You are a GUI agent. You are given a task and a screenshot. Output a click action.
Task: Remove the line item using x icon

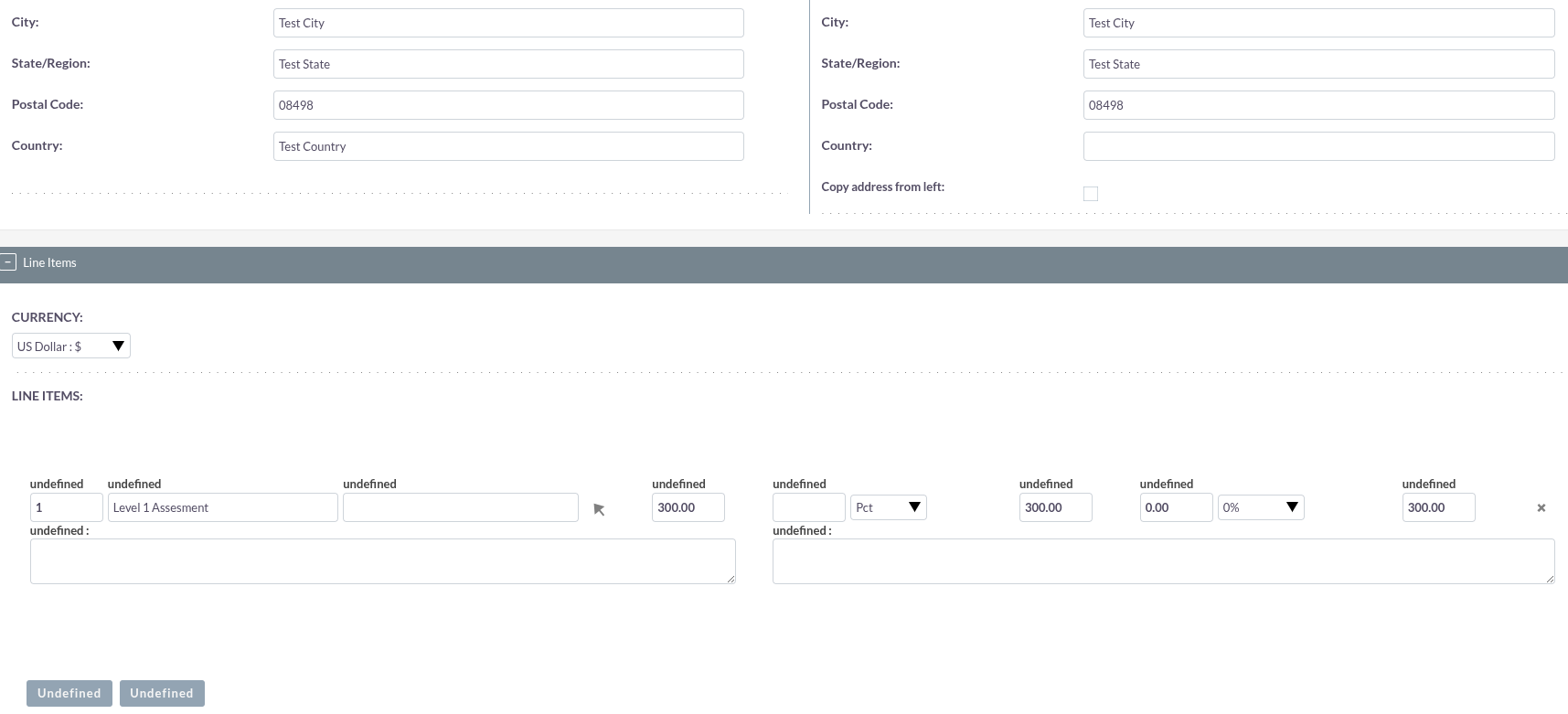[x=1541, y=507]
